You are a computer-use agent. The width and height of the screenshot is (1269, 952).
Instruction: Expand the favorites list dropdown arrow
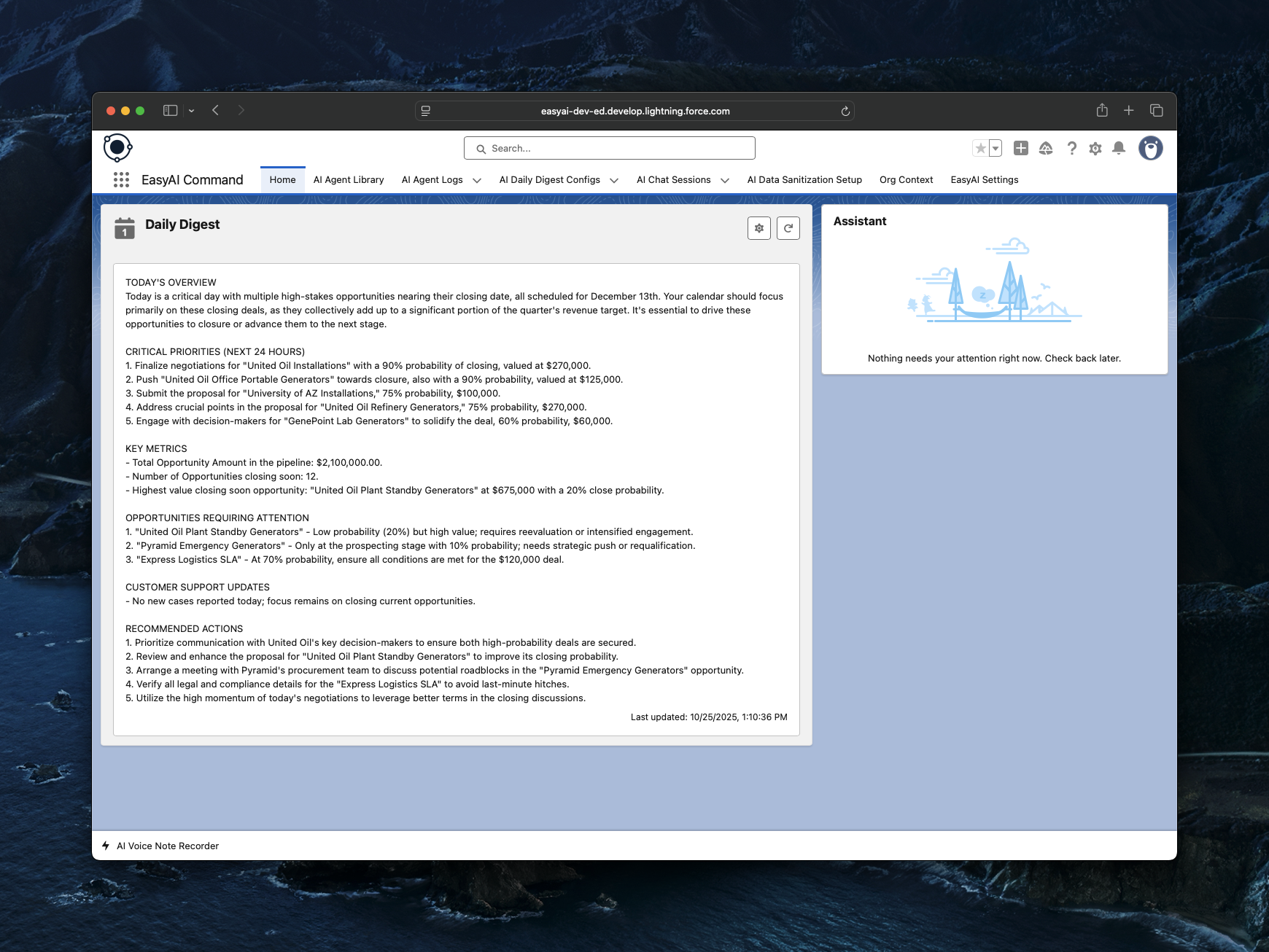coord(996,149)
